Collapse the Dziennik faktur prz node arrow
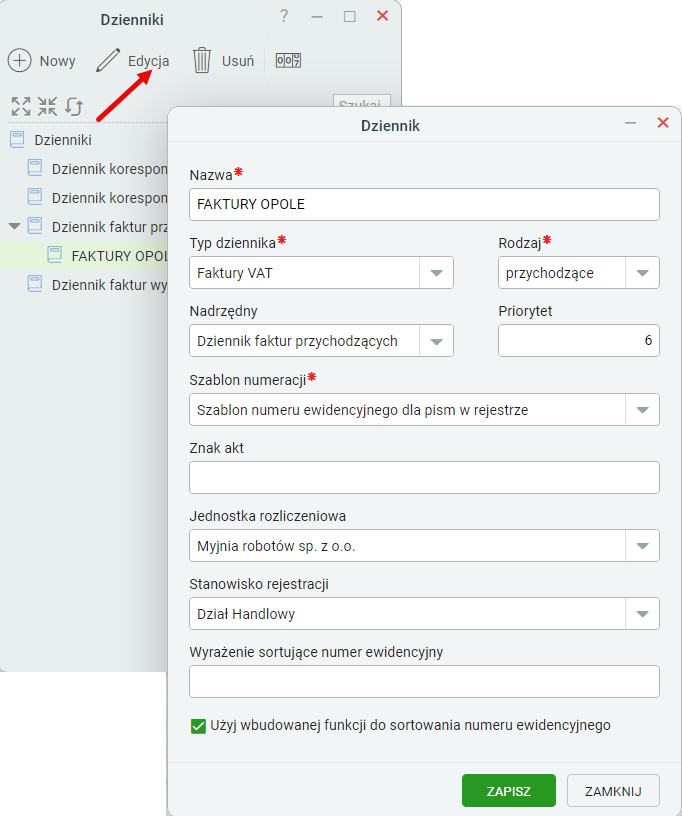Screen dimensions: 682x816 (15, 226)
